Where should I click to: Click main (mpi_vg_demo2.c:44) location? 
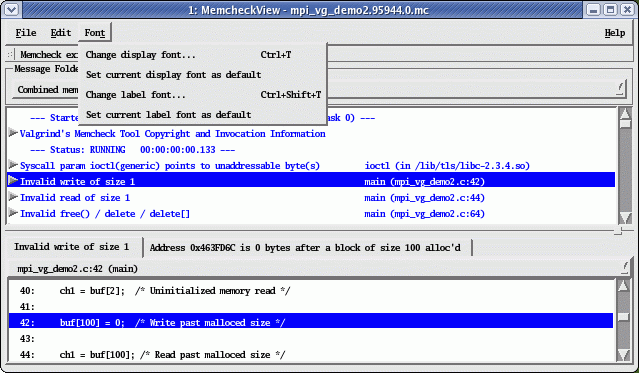coord(424,198)
